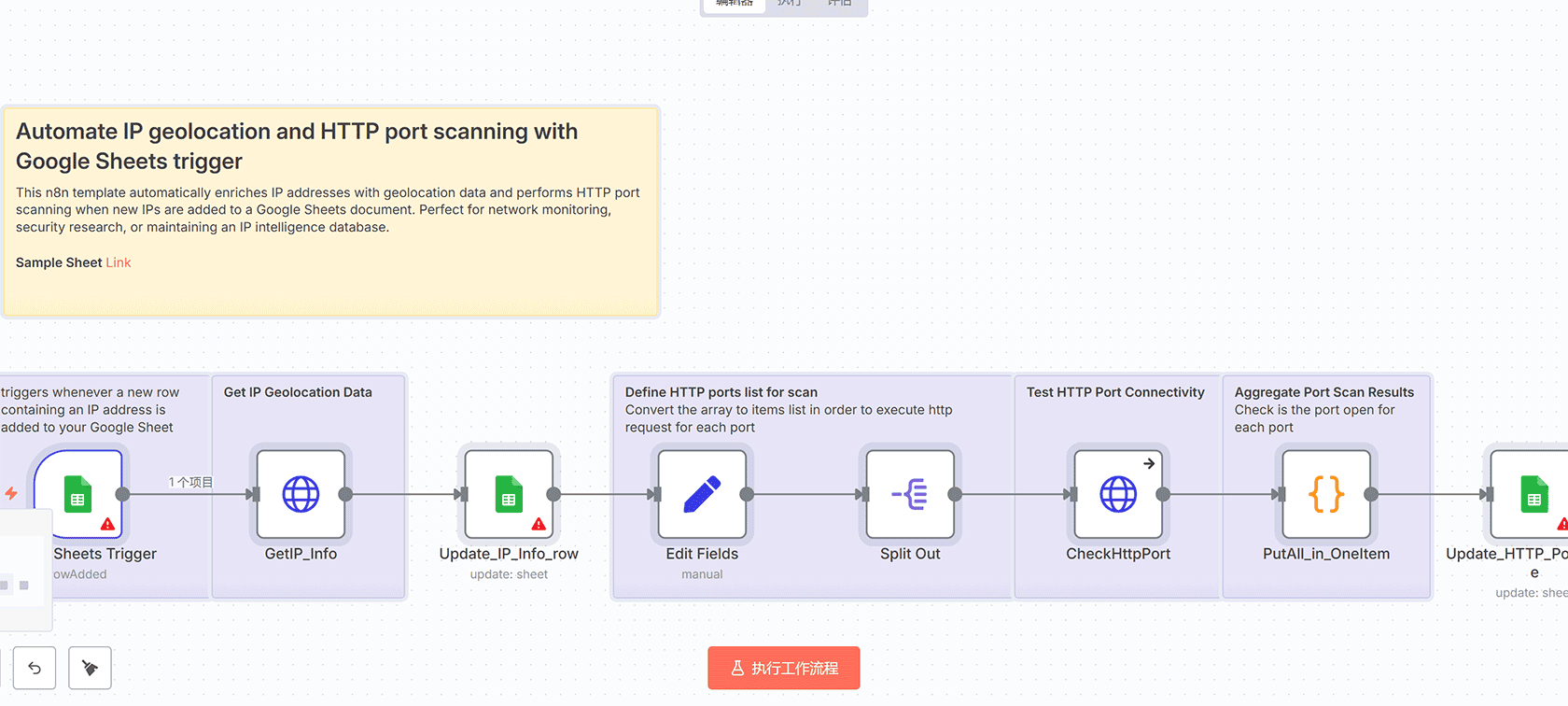Click the red warning on Sheets Trigger
1568x706 pixels.
coord(108,524)
